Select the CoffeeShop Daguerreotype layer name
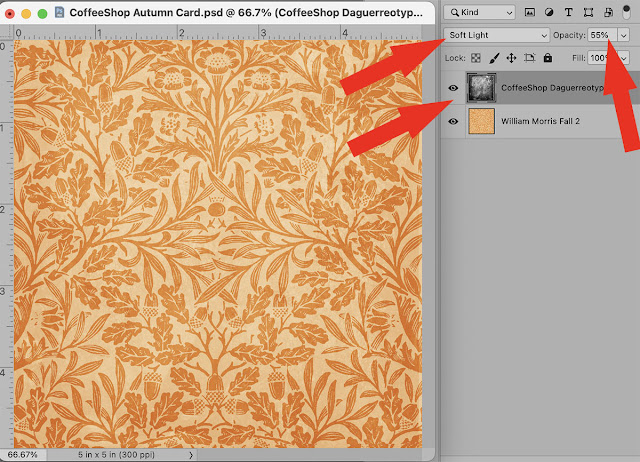Screen dimensions: 640x462 (552, 88)
